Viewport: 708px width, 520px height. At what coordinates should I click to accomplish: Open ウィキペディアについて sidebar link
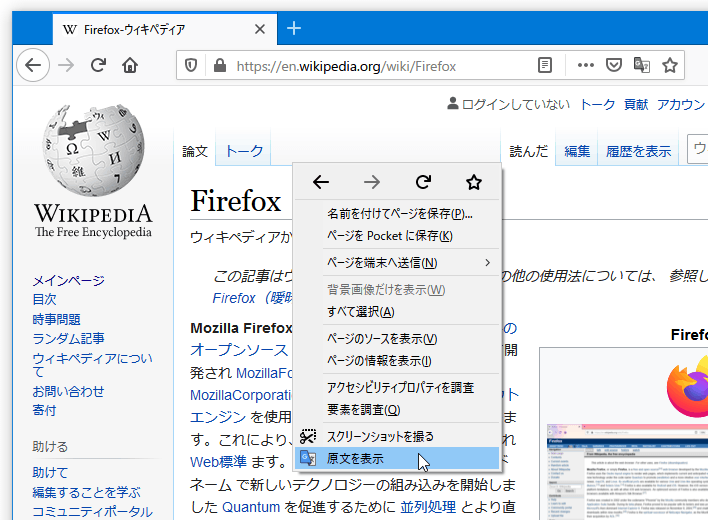93,365
